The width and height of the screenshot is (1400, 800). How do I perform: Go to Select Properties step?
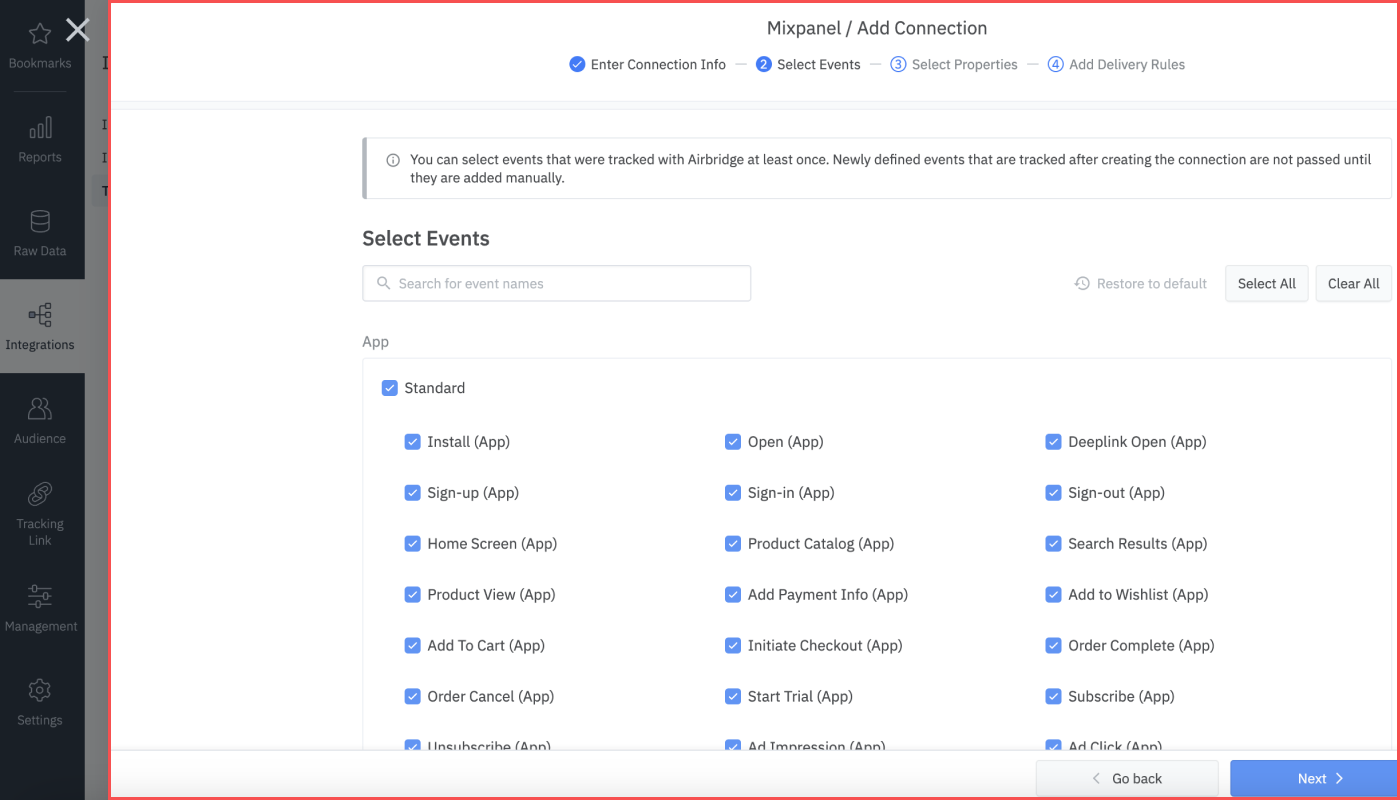click(x=954, y=64)
